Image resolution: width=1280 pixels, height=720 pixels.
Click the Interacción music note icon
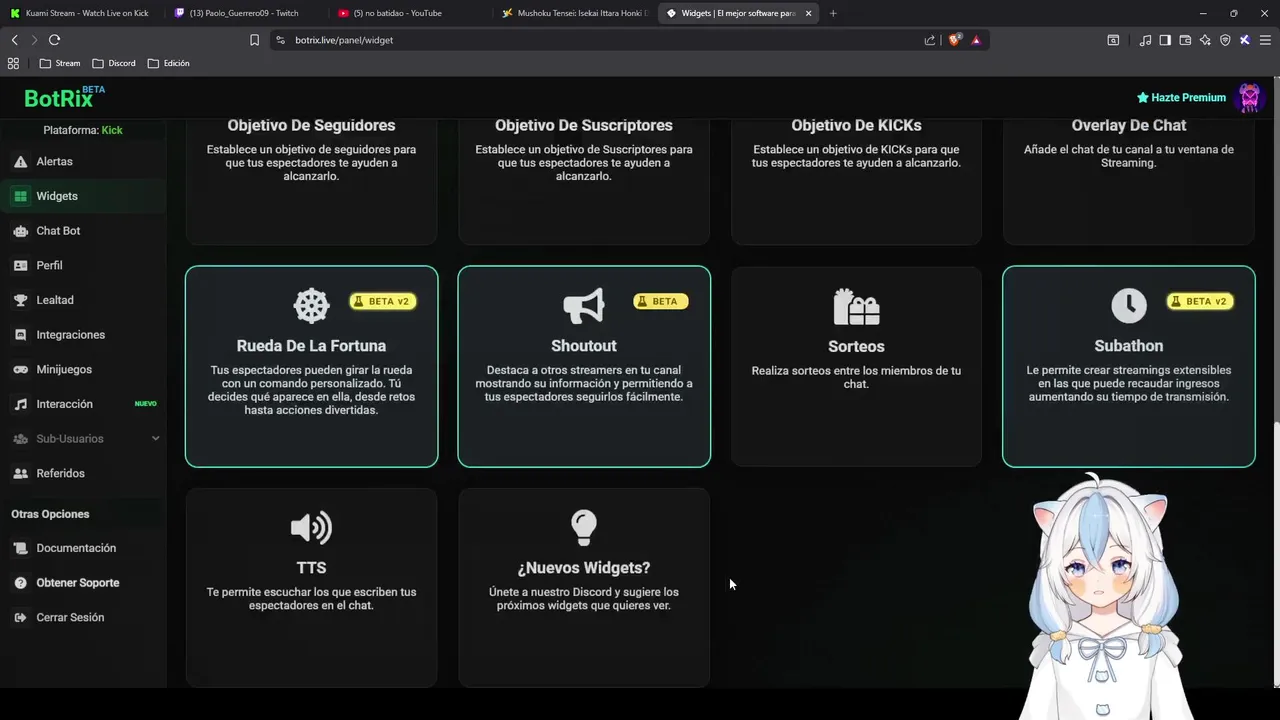[20, 404]
